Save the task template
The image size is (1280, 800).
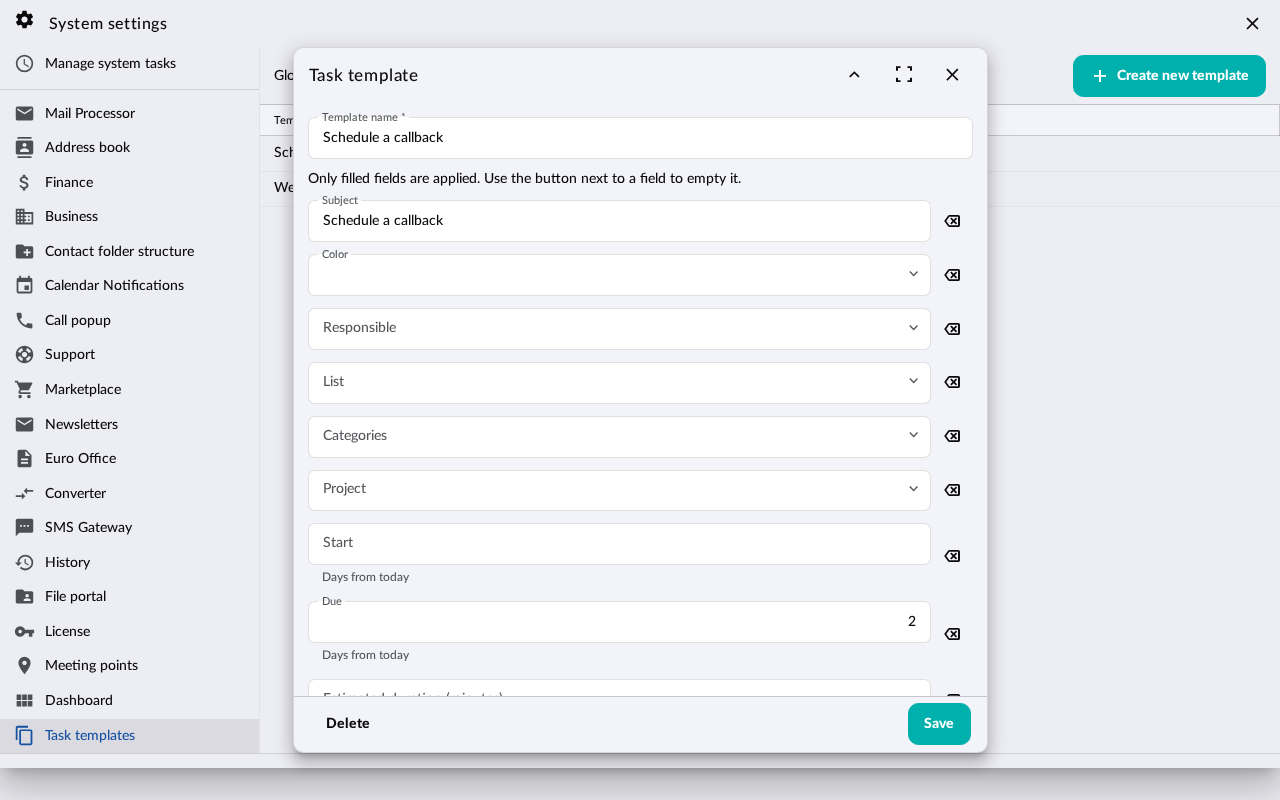939,724
